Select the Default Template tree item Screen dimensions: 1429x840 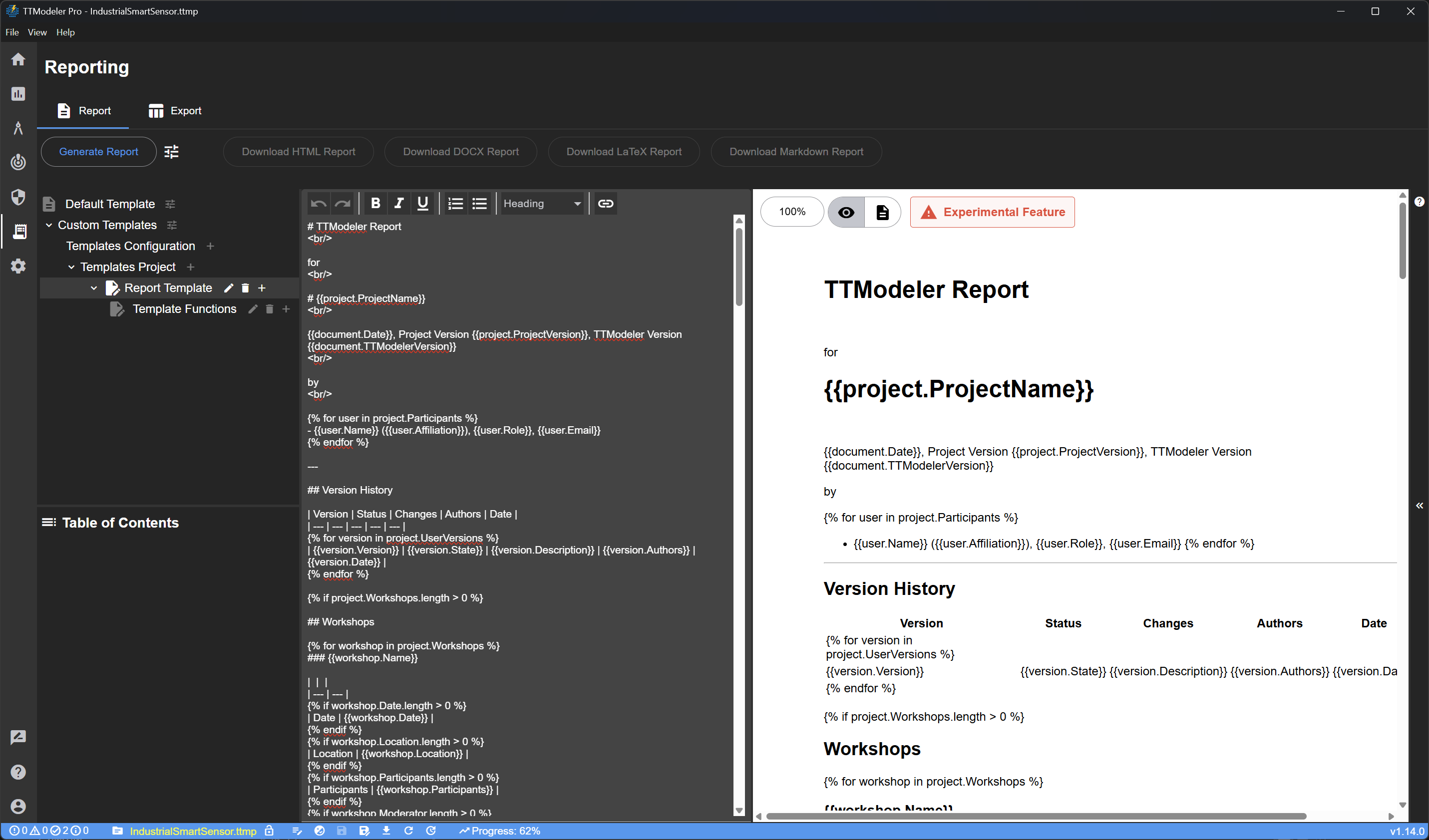coord(110,204)
